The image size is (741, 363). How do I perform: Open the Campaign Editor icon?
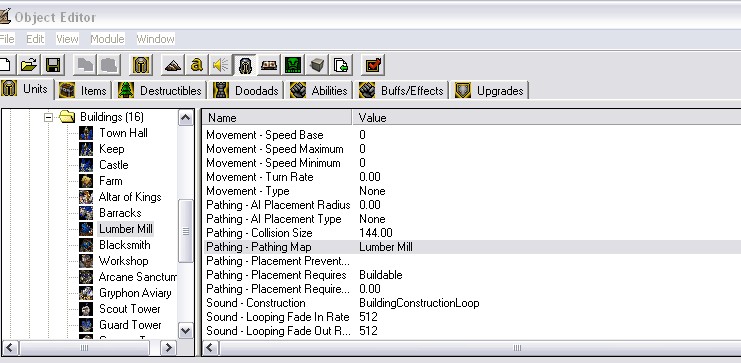268,65
